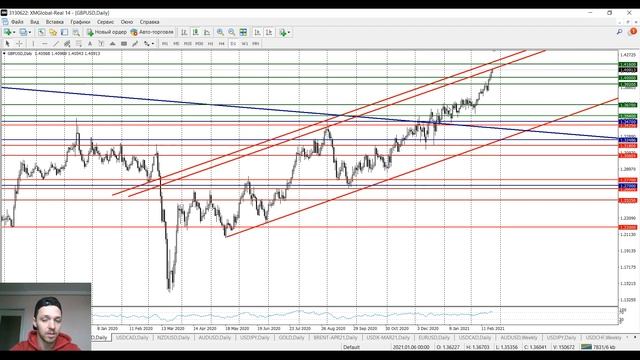Open the orange notification icon top right

coord(633,31)
